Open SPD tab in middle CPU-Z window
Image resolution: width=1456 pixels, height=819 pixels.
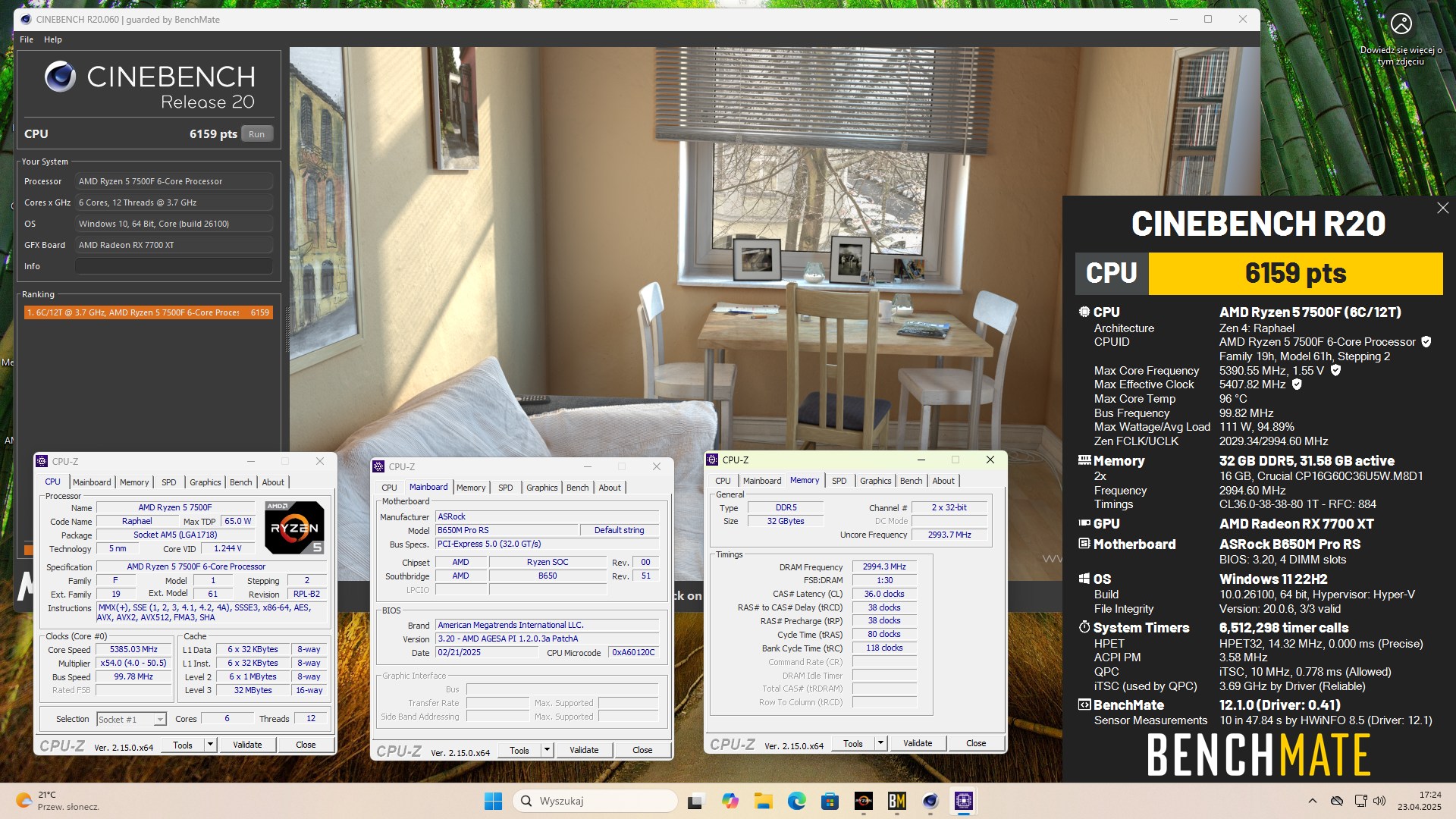click(506, 488)
